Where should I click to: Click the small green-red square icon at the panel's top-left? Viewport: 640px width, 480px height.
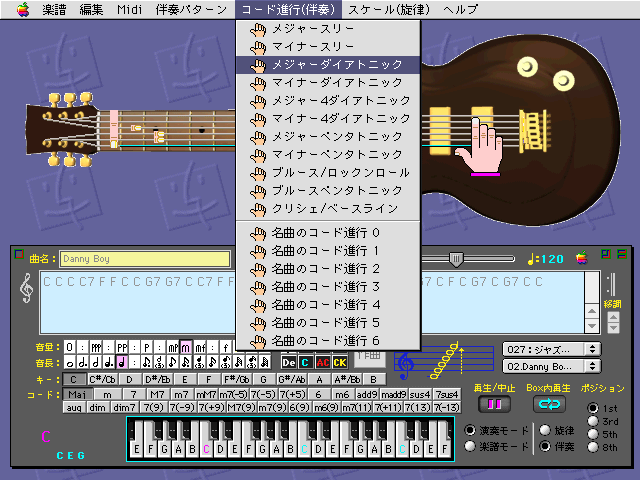[x=19, y=254]
